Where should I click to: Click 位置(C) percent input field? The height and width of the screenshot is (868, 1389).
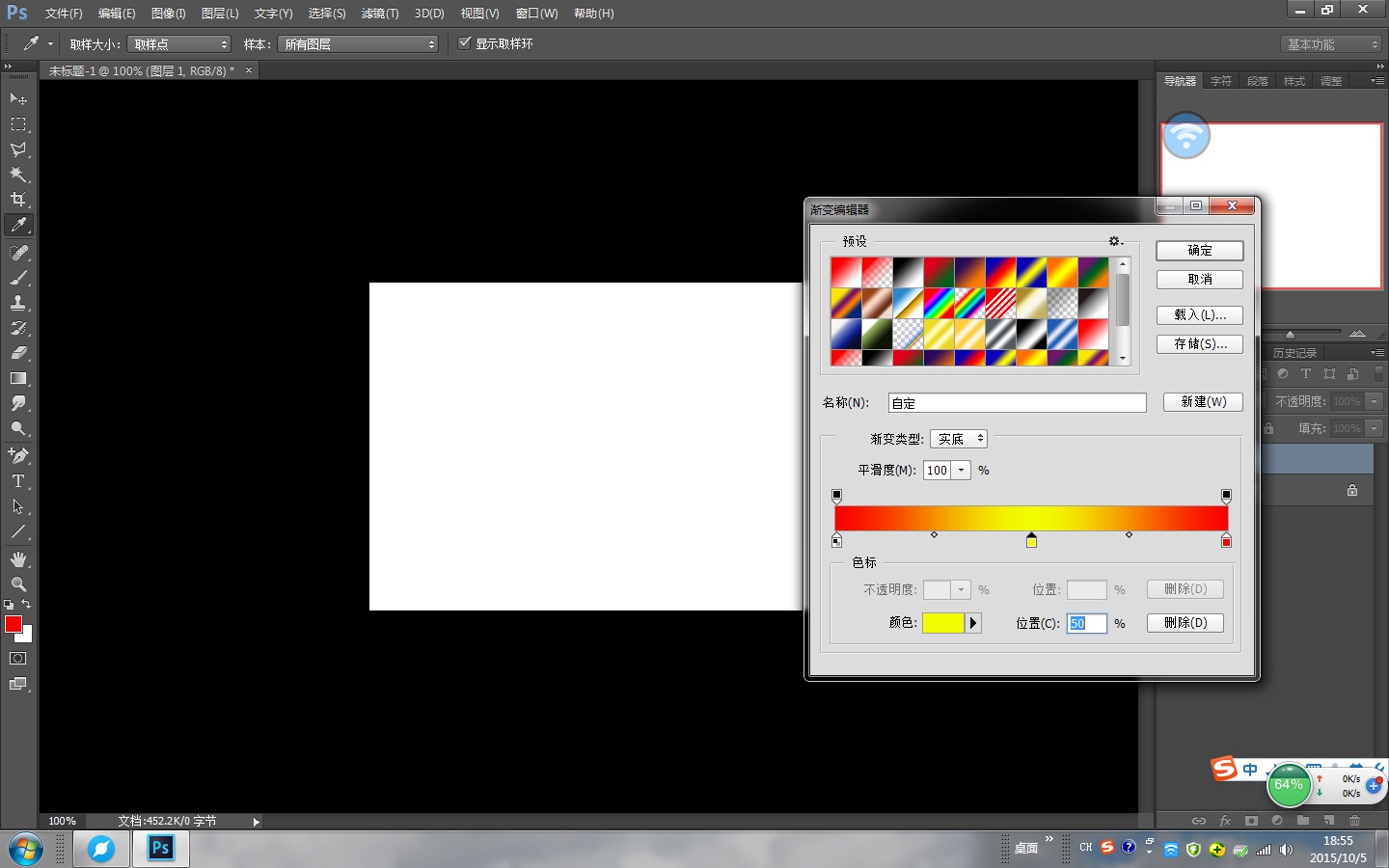point(1086,623)
